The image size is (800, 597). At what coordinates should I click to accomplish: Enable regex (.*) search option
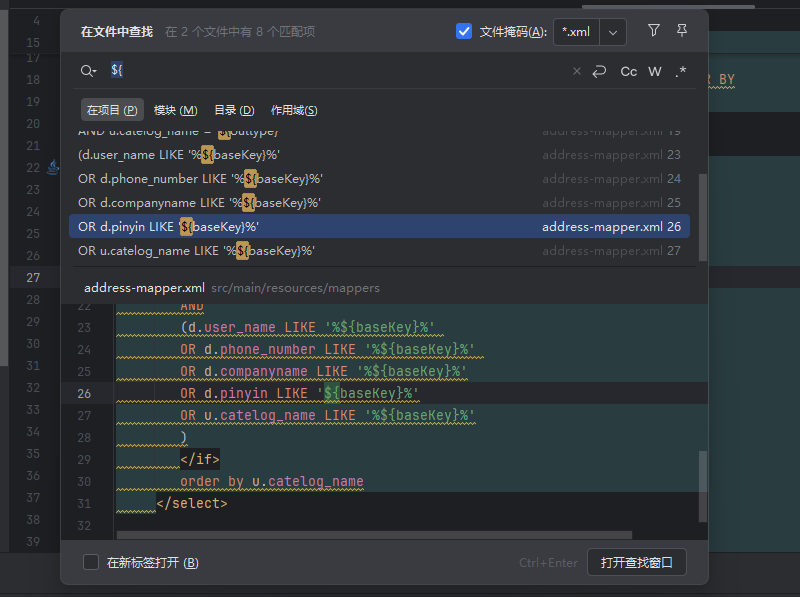click(681, 71)
